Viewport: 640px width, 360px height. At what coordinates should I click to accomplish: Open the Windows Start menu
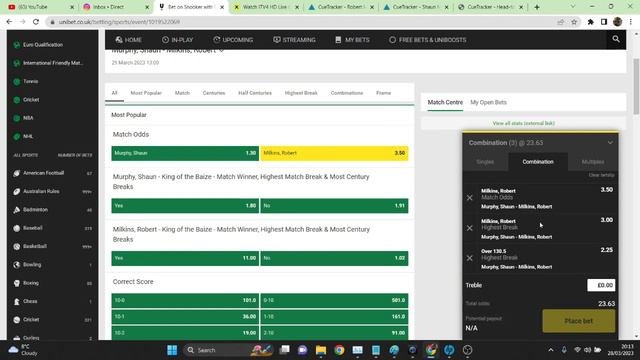click(x=172, y=350)
